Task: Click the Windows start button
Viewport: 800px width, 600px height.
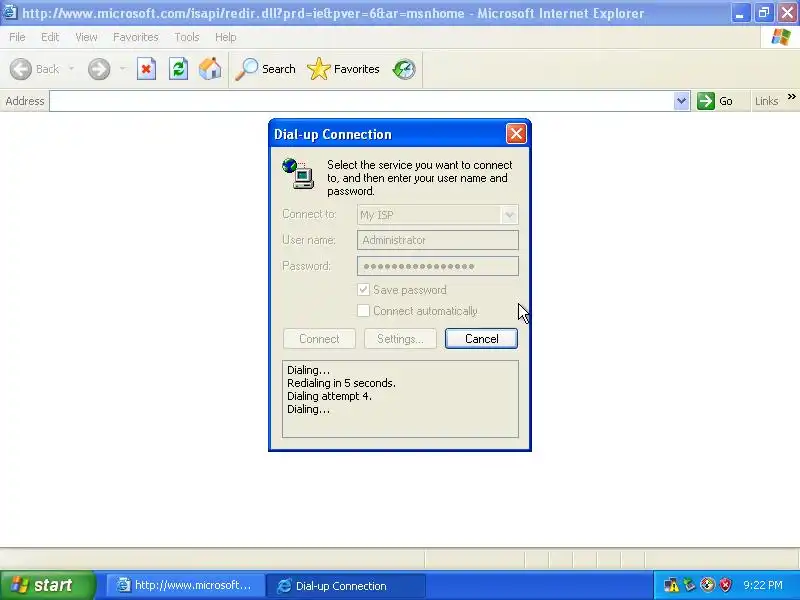Action: (47, 585)
